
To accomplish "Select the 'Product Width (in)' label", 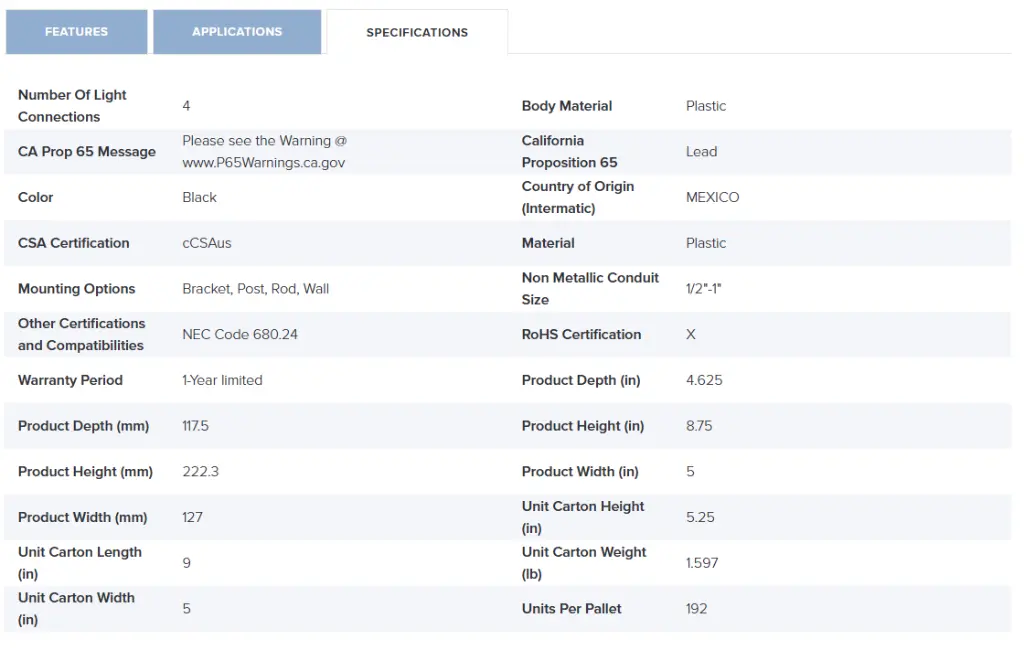I will (x=580, y=472).
